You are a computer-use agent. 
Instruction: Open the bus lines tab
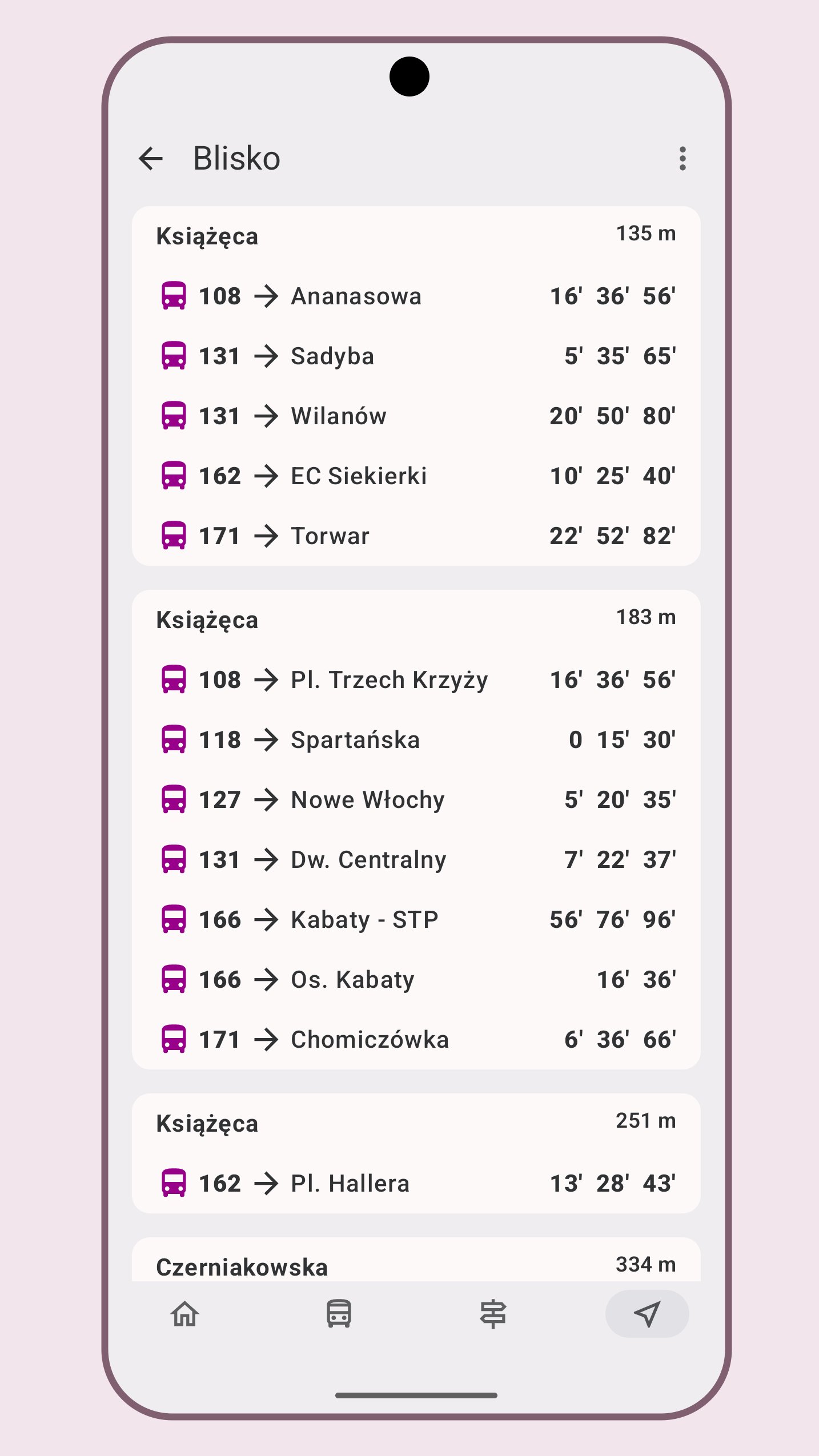click(339, 1314)
